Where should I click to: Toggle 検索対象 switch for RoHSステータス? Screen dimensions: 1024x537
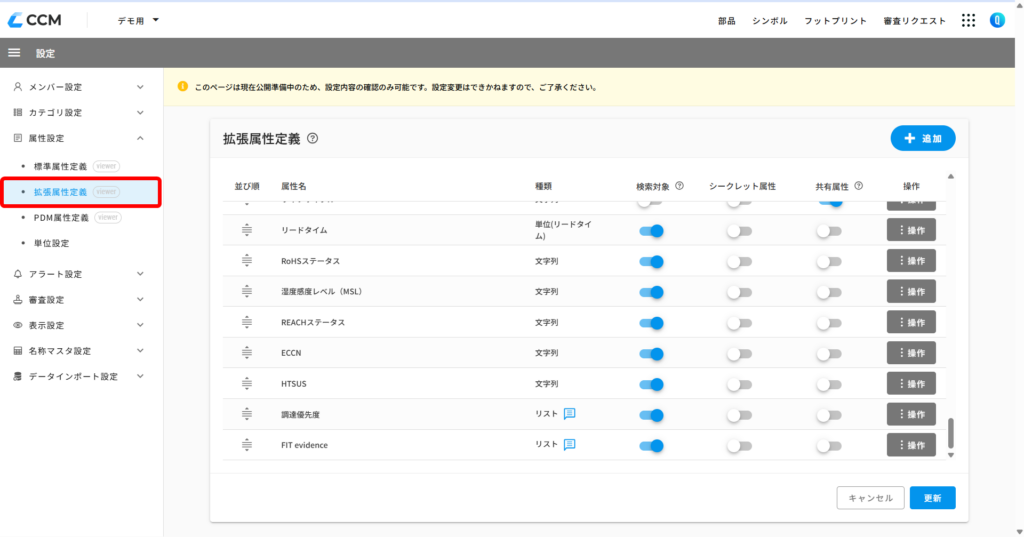tap(651, 261)
